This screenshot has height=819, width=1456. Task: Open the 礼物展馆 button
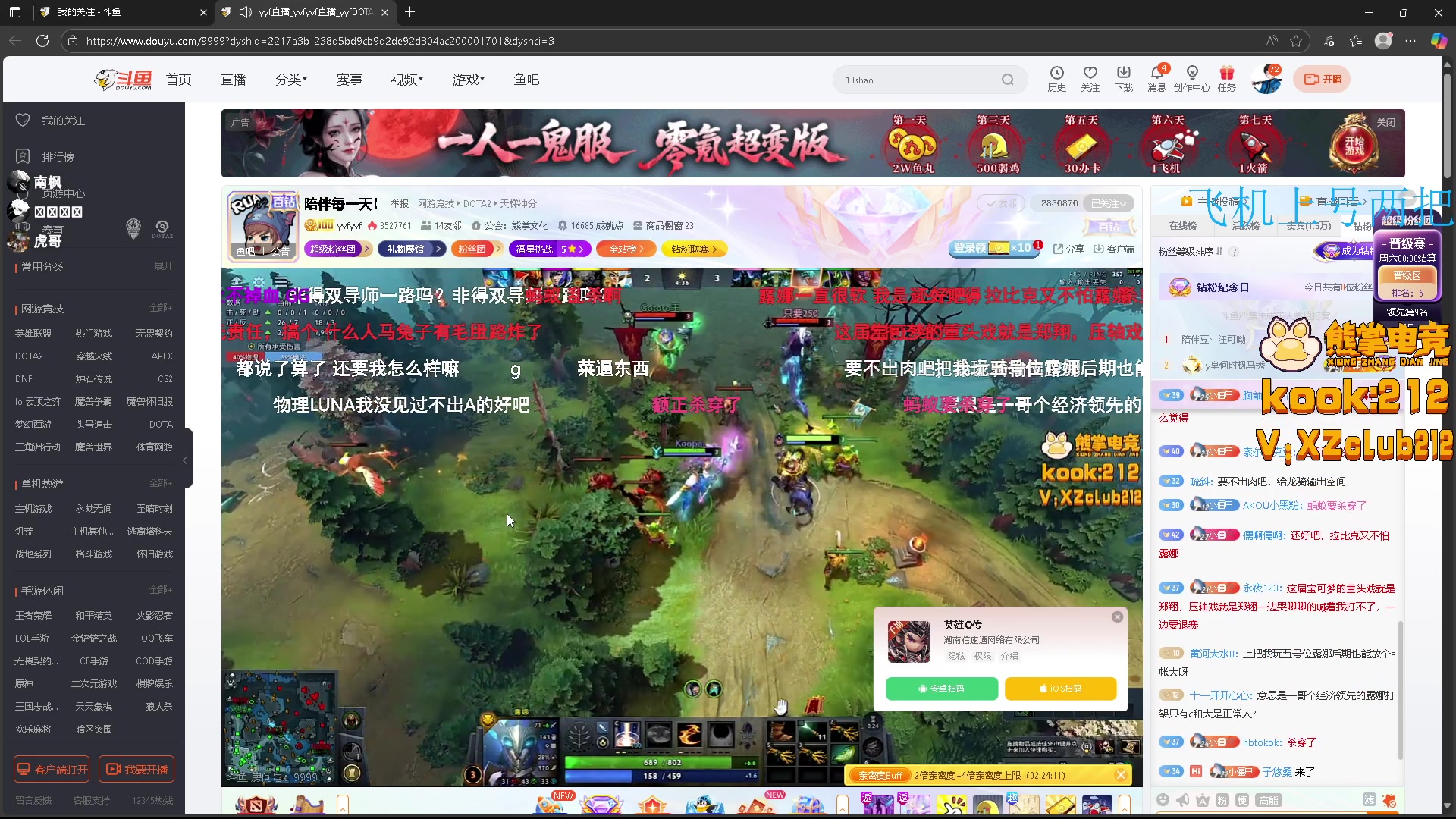pos(412,249)
